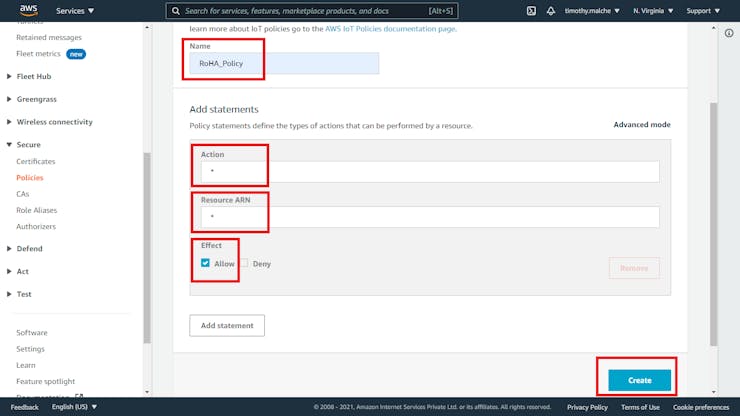740x416 pixels.
Task: Expand the Test section
Action: 19,294
